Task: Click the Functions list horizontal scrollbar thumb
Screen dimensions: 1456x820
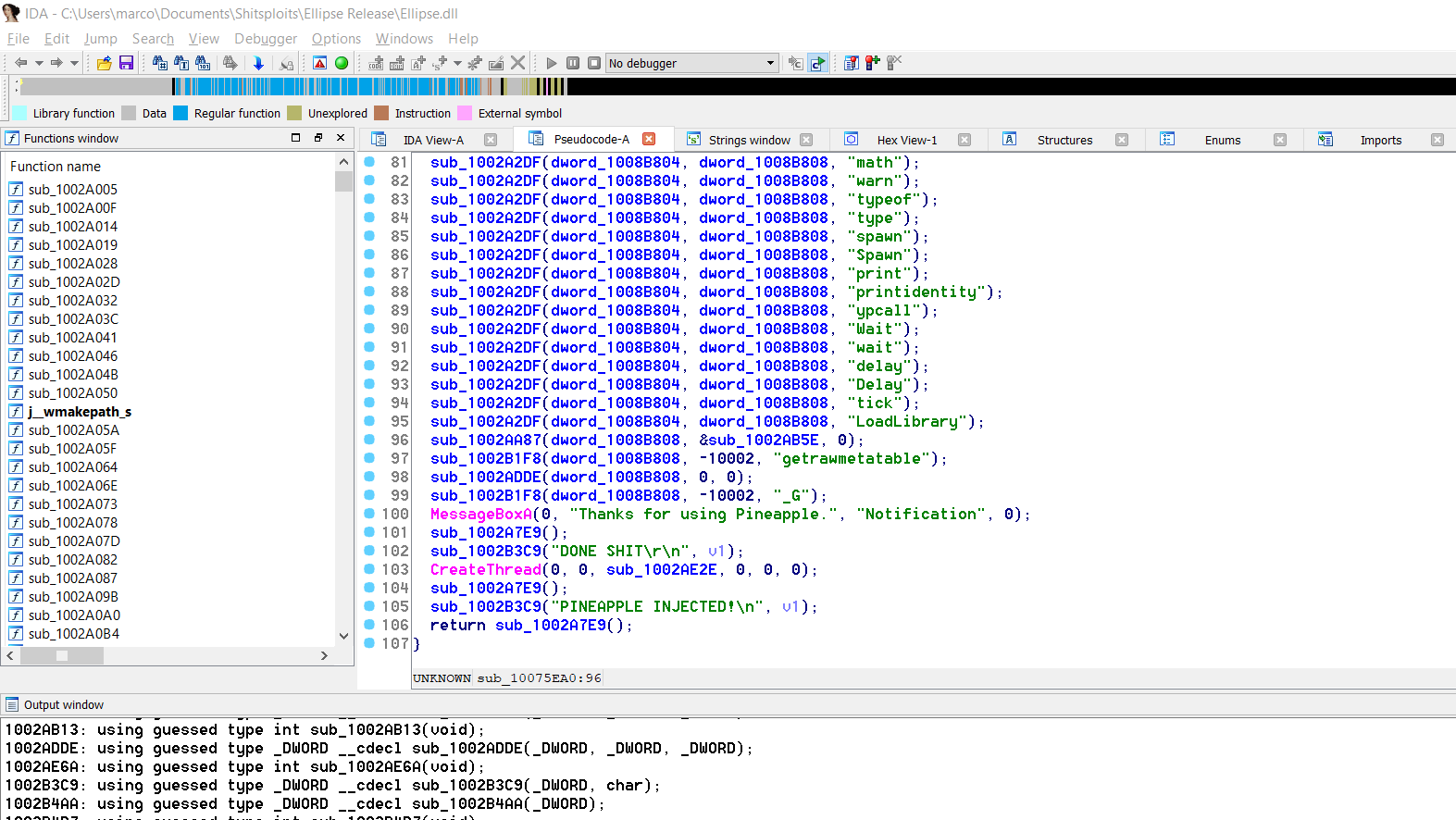Action: point(62,655)
